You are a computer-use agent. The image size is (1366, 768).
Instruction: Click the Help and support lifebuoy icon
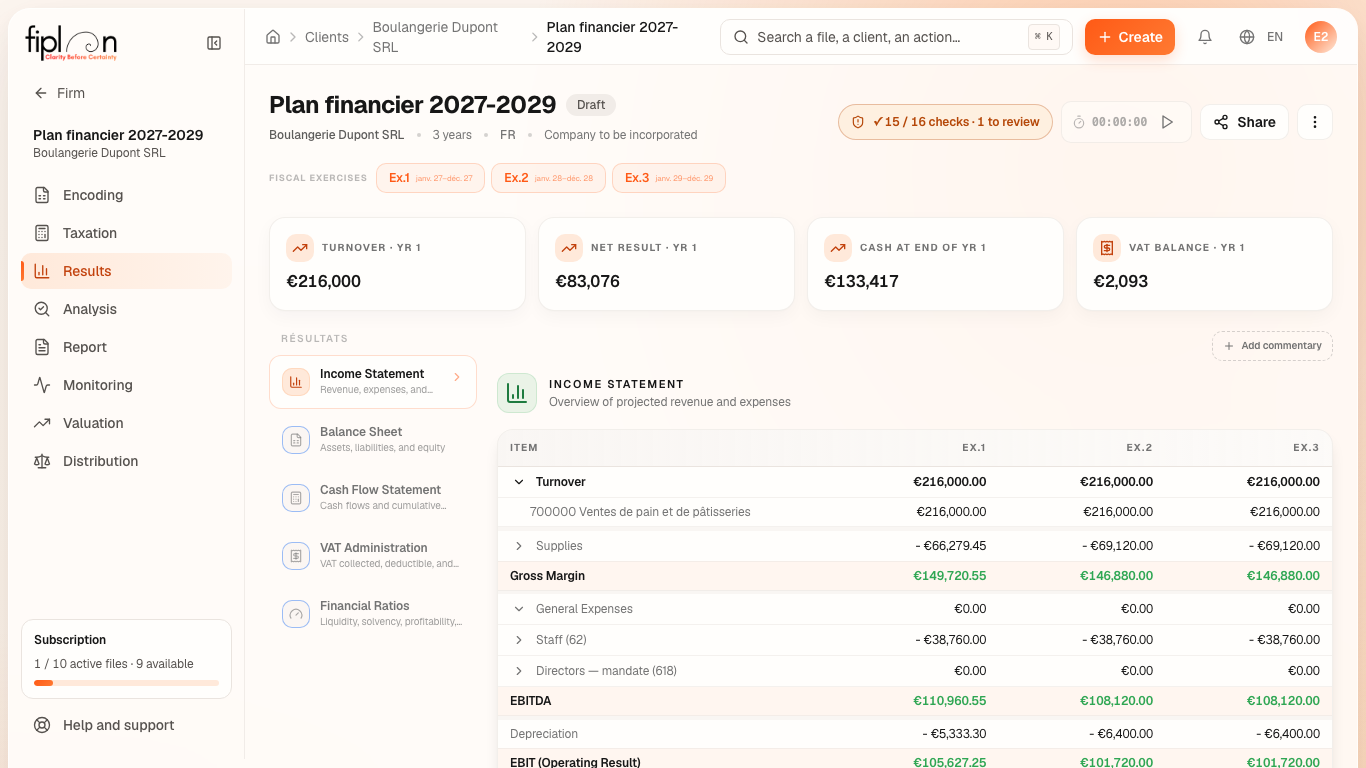[42, 725]
